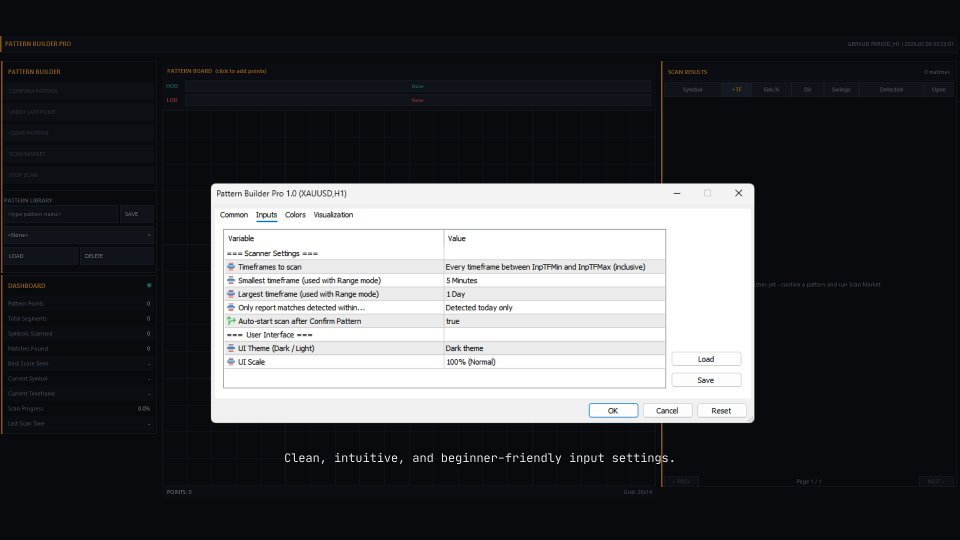Click the icon beside Only report matches detected

point(231,307)
